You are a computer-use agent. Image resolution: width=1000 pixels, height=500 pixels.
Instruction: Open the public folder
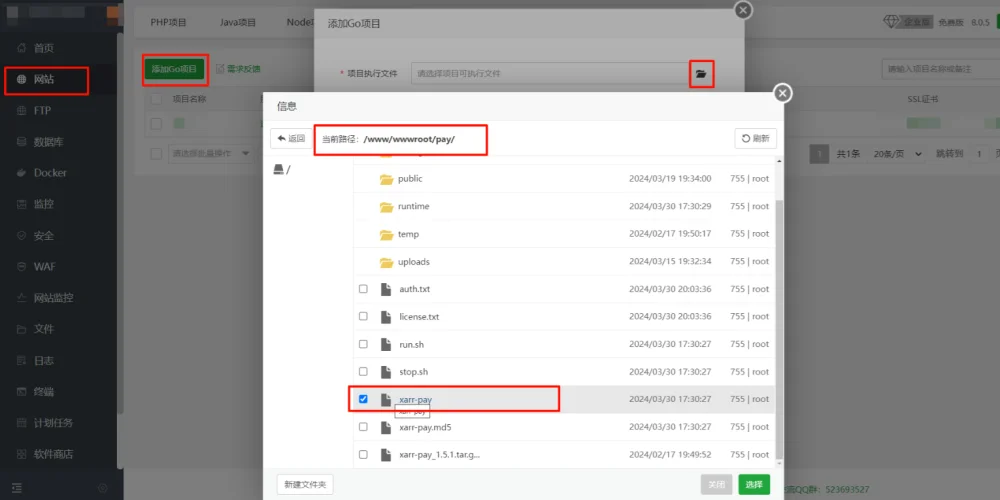410,179
